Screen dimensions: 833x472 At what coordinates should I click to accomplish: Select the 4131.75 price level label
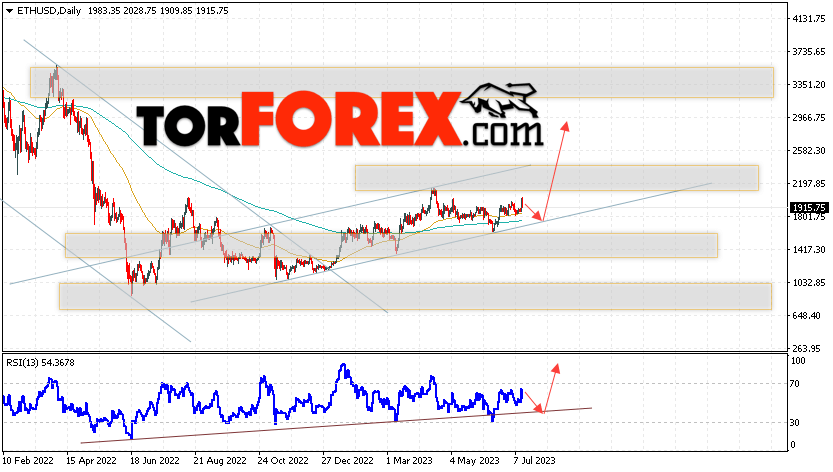[809, 19]
